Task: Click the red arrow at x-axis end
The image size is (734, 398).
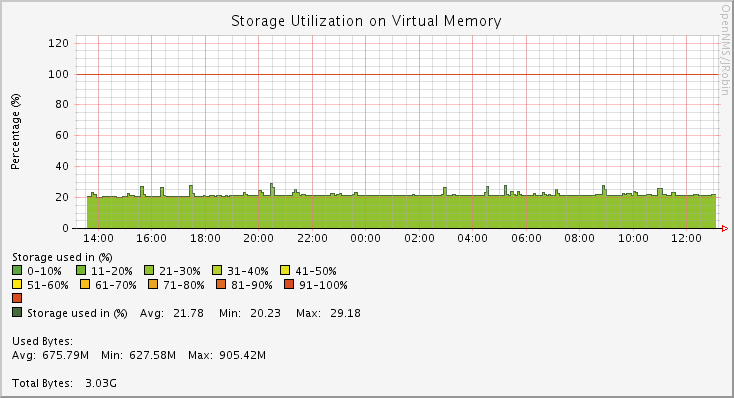Action: coord(725,228)
